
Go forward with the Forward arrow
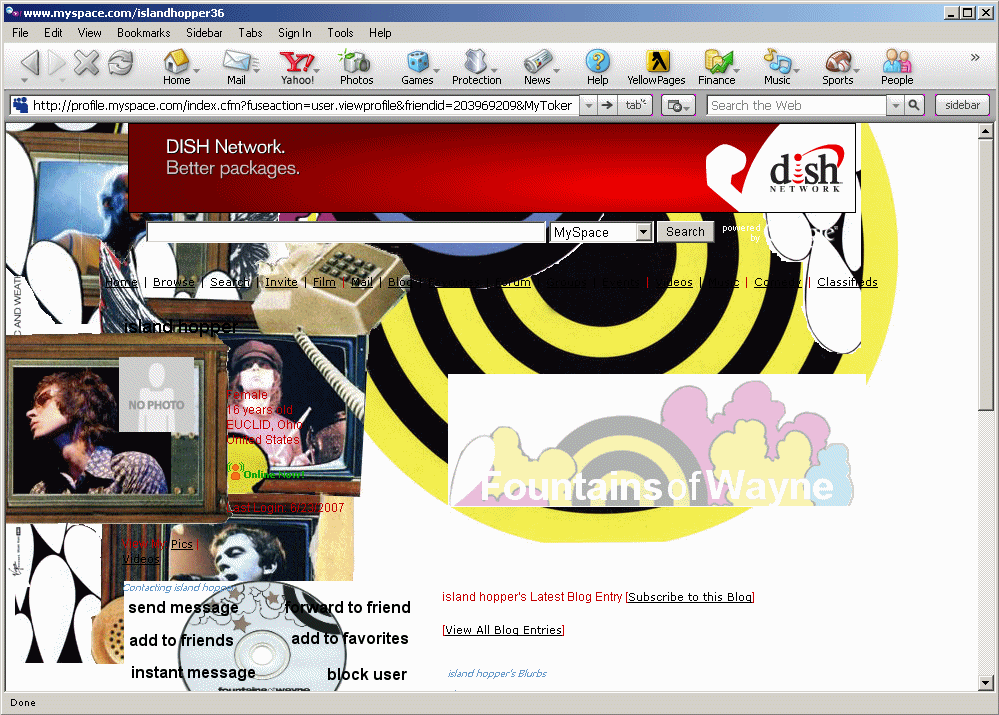58,62
